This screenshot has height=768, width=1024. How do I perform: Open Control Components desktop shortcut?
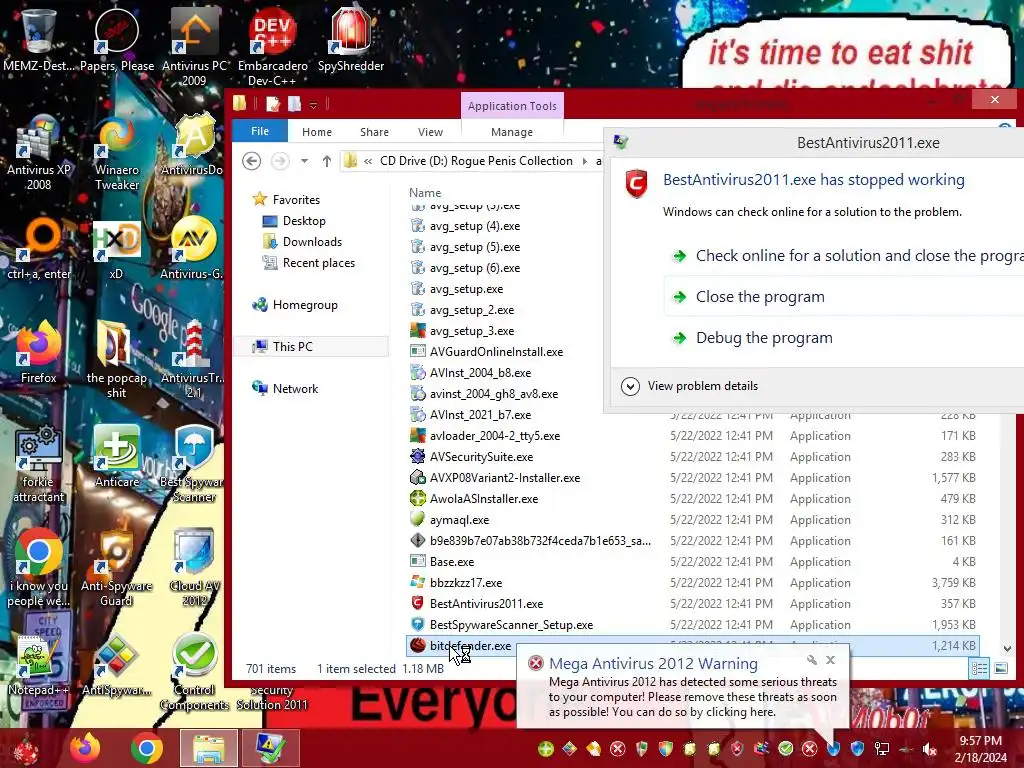point(194,673)
